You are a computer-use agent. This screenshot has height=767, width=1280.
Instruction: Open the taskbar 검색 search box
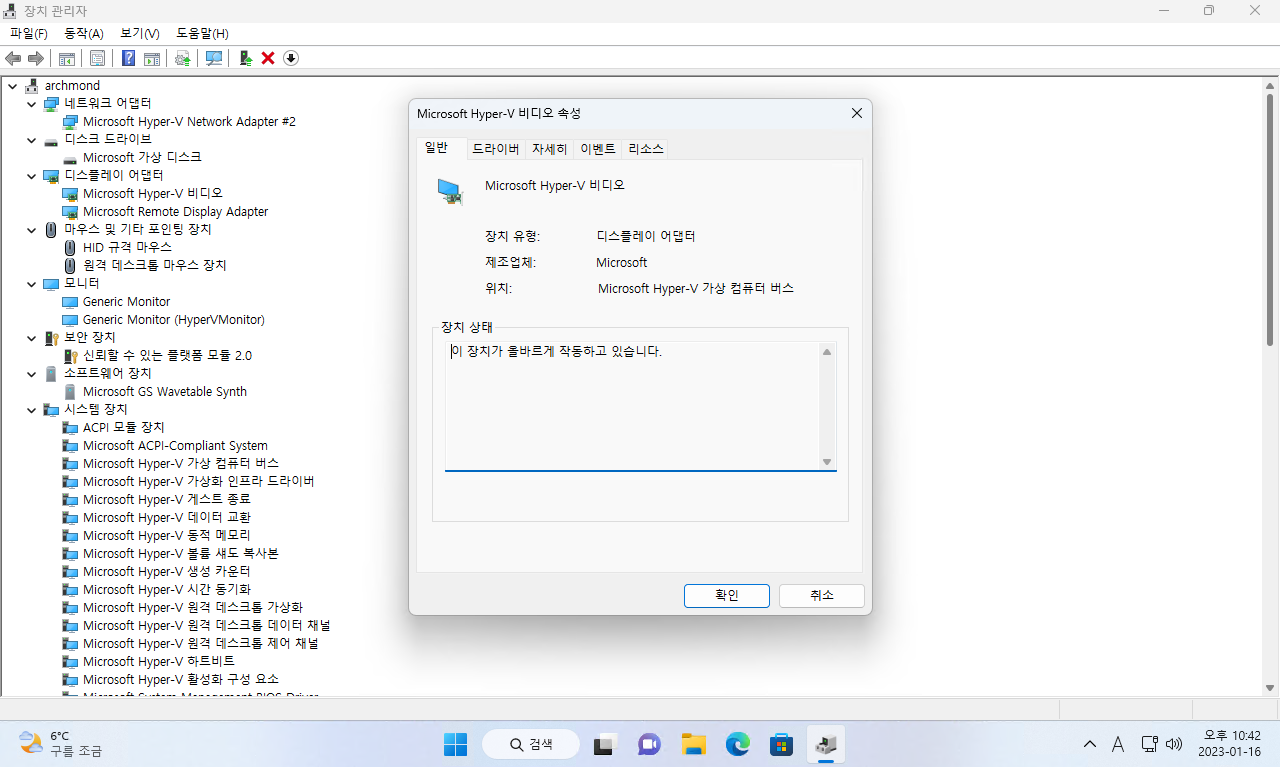tap(531, 744)
